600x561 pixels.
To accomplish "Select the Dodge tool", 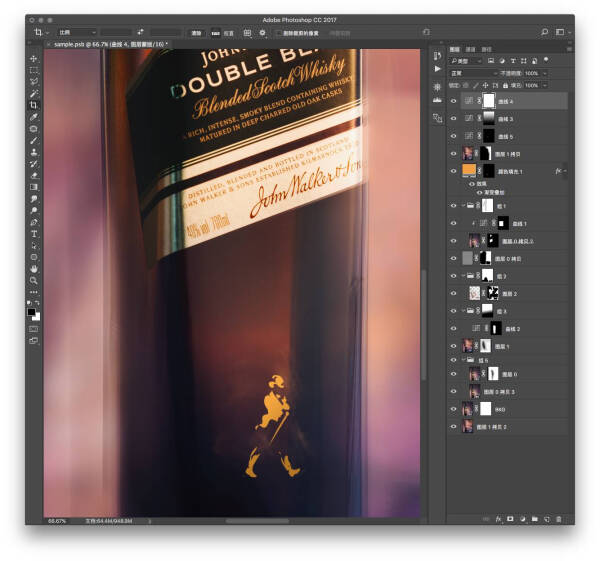I will (x=34, y=210).
